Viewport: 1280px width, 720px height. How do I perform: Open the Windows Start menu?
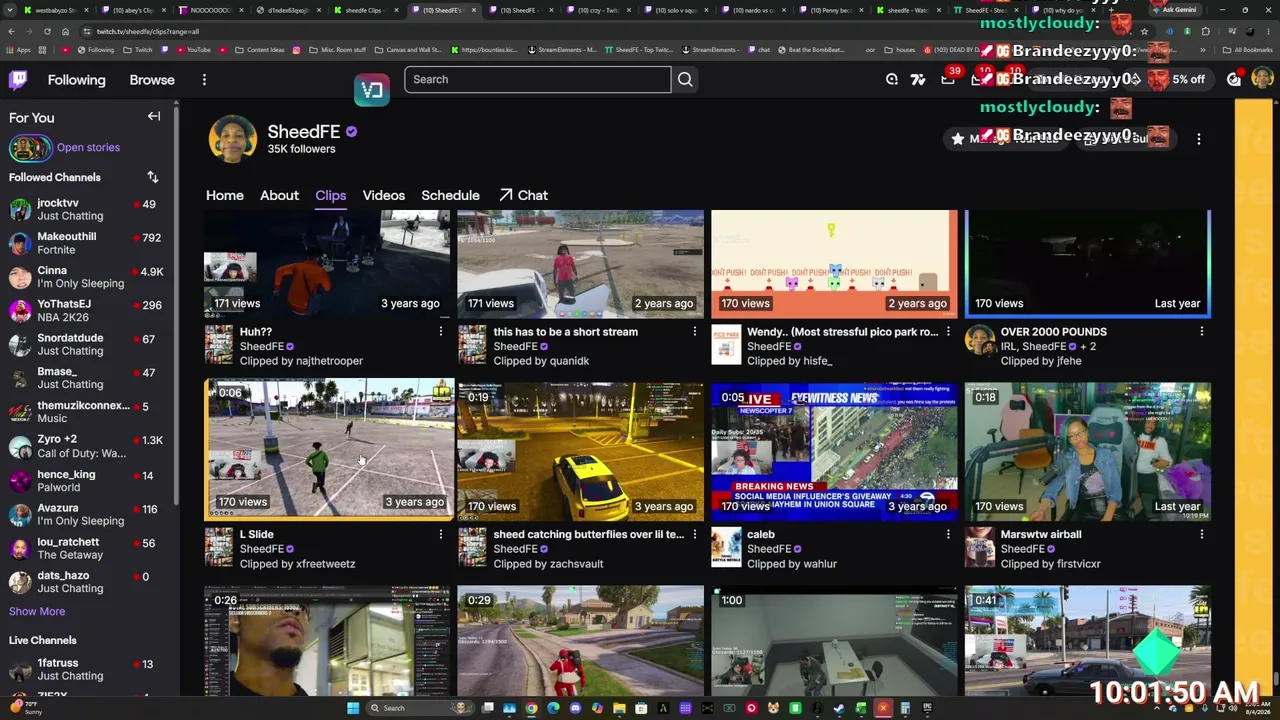coord(353,708)
